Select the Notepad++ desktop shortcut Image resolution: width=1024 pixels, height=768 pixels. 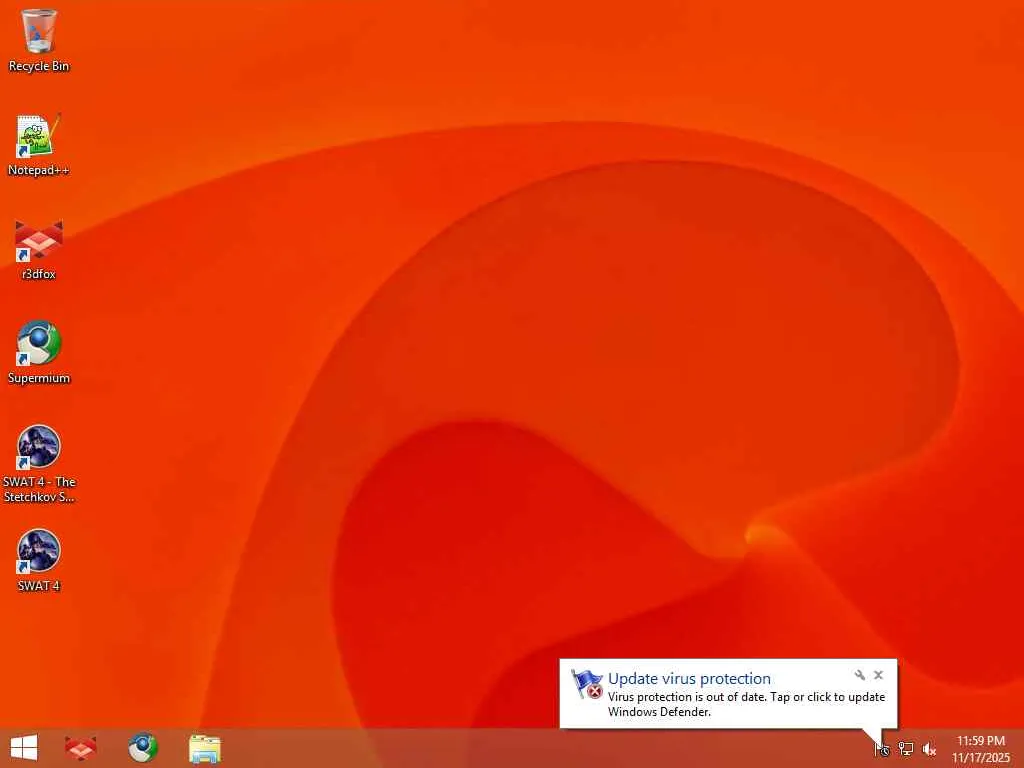[39, 145]
